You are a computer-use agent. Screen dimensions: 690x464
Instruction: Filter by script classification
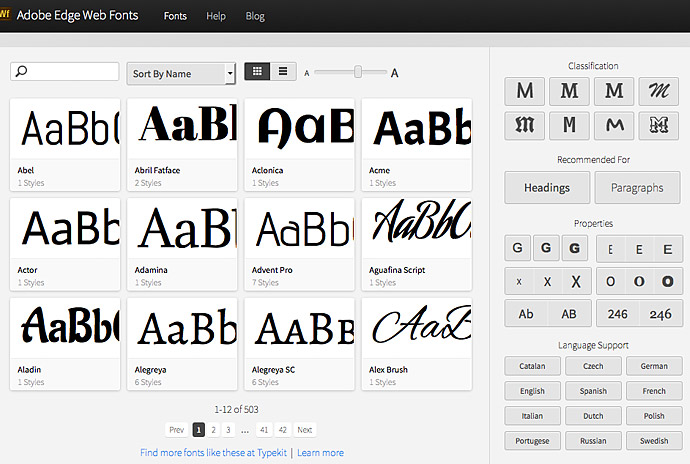[x=658, y=91]
